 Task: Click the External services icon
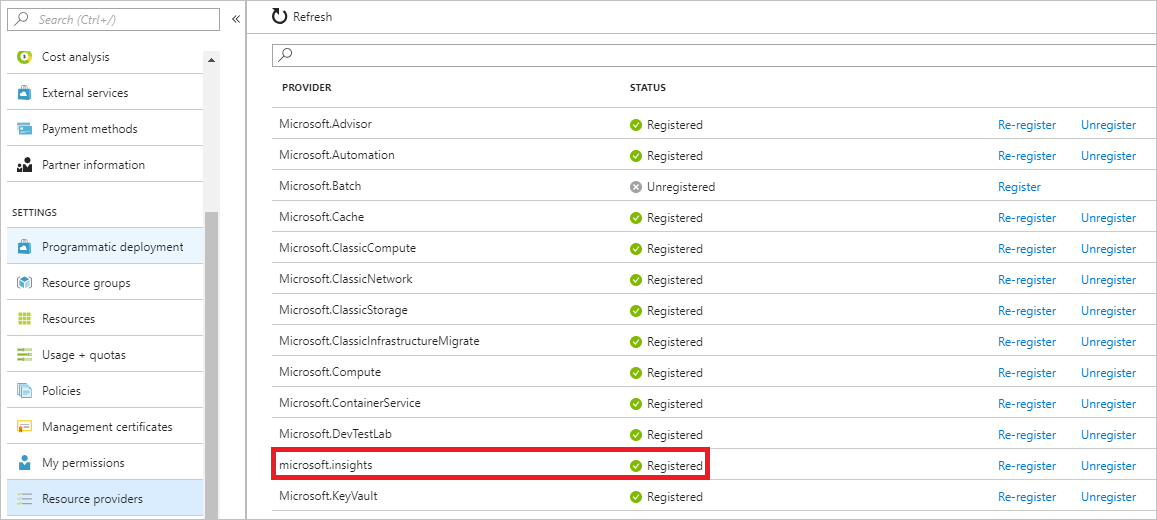24,93
